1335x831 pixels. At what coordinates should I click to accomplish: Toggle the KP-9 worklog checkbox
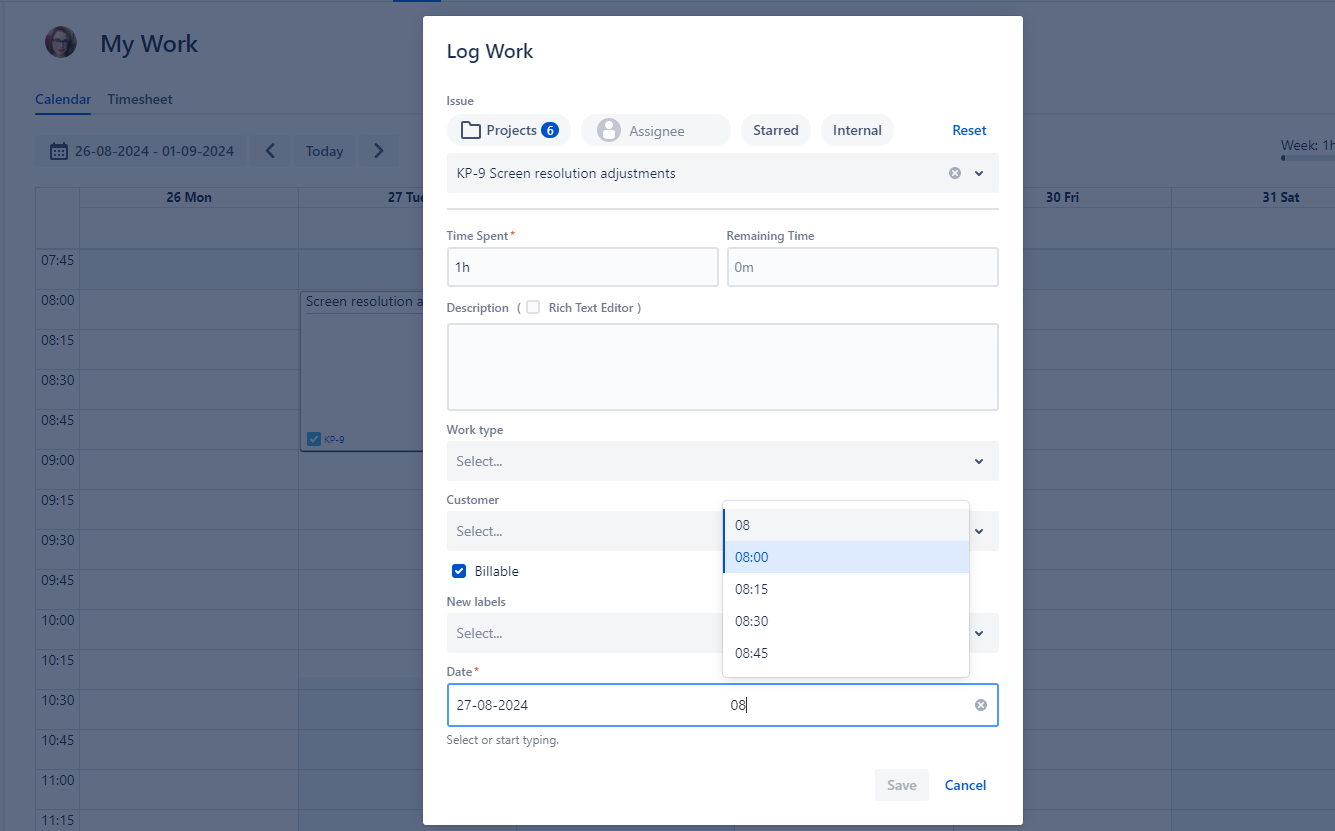[x=314, y=439]
